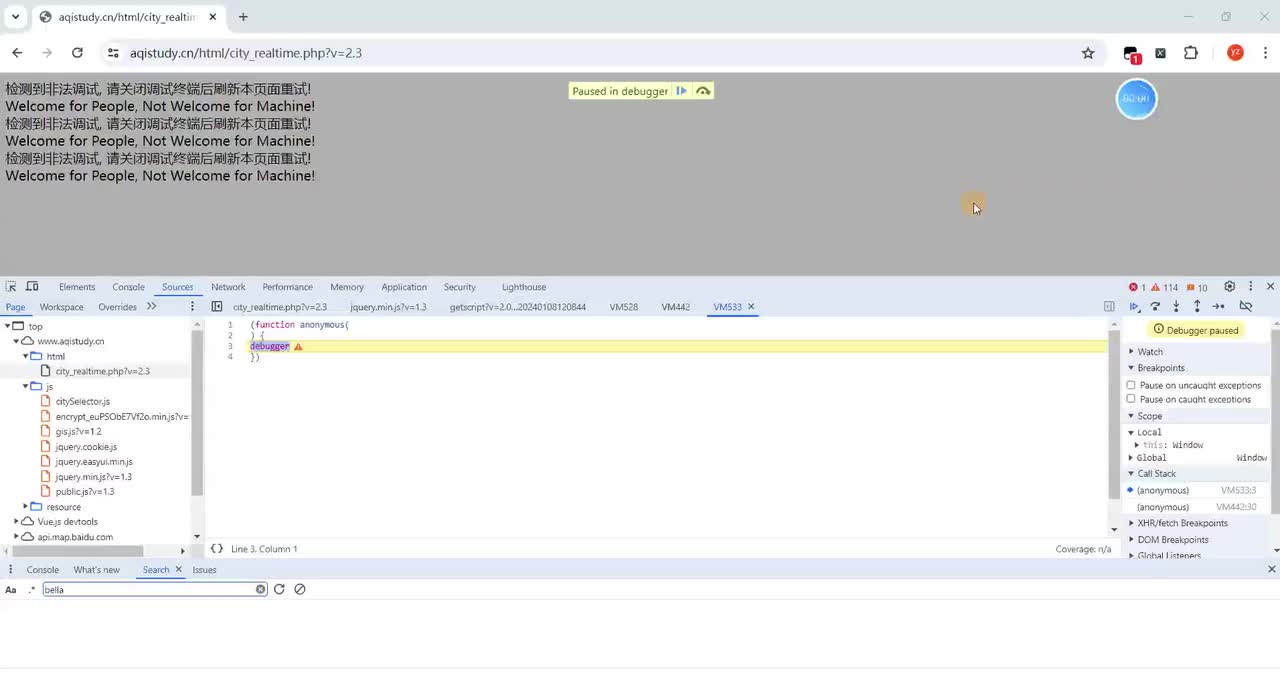Click the red error count indicator
The image size is (1280, 682).
1137,288
